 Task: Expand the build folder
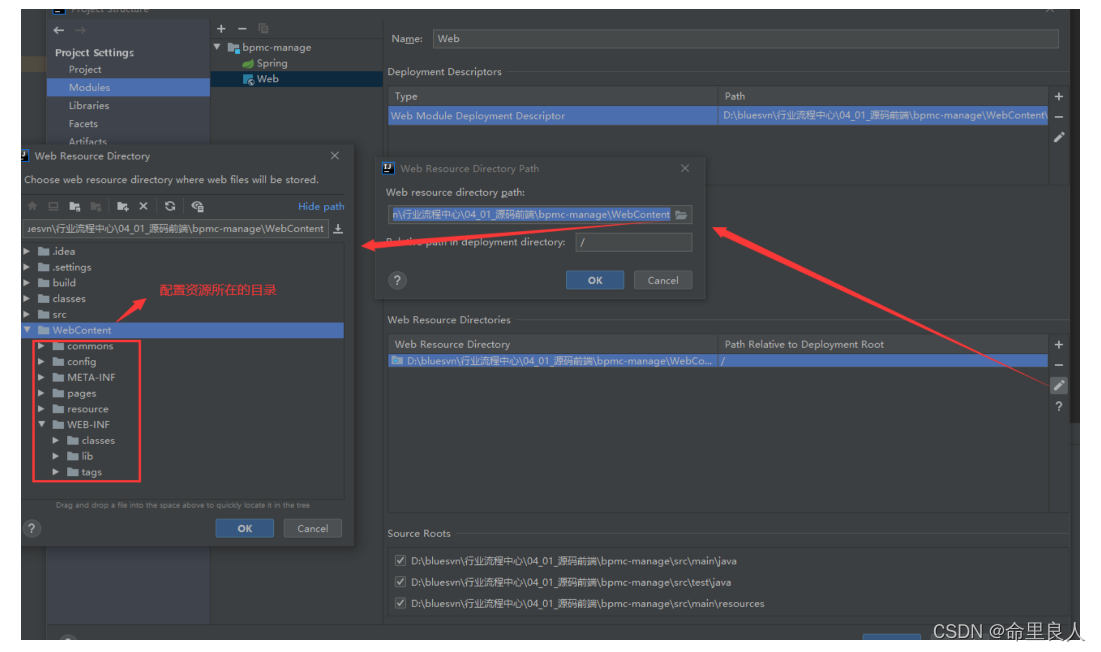pos(27,283)
